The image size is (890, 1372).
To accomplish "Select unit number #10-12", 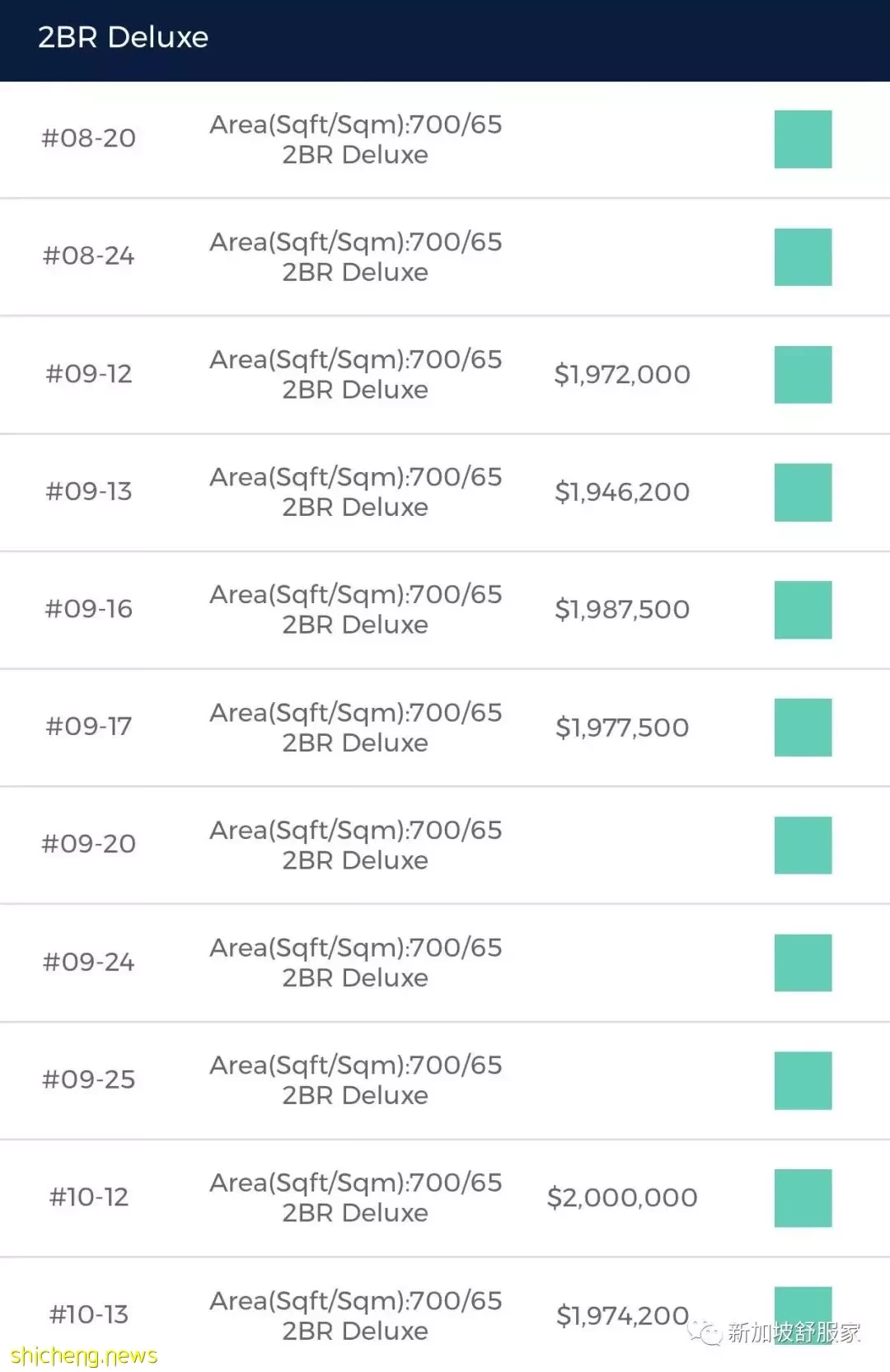I will 89,1197.
